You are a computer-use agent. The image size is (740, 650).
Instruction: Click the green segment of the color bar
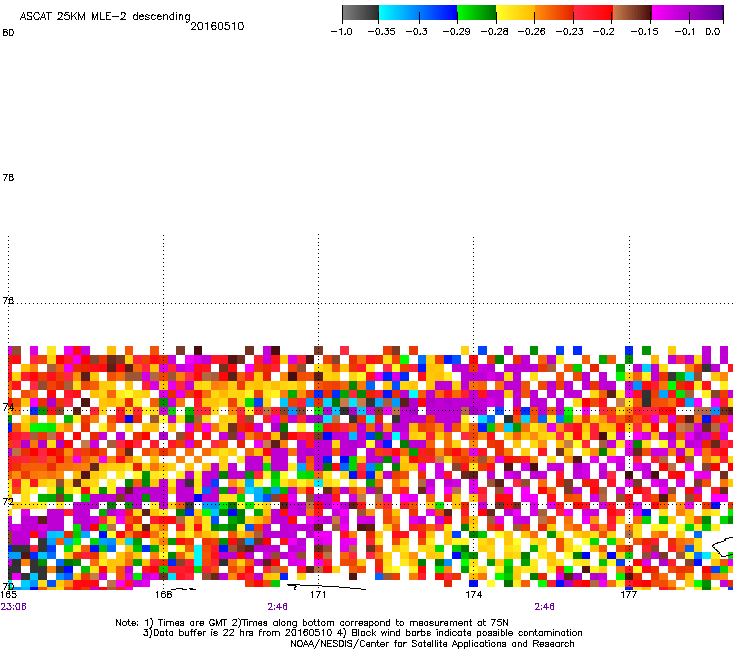[477, 13]
